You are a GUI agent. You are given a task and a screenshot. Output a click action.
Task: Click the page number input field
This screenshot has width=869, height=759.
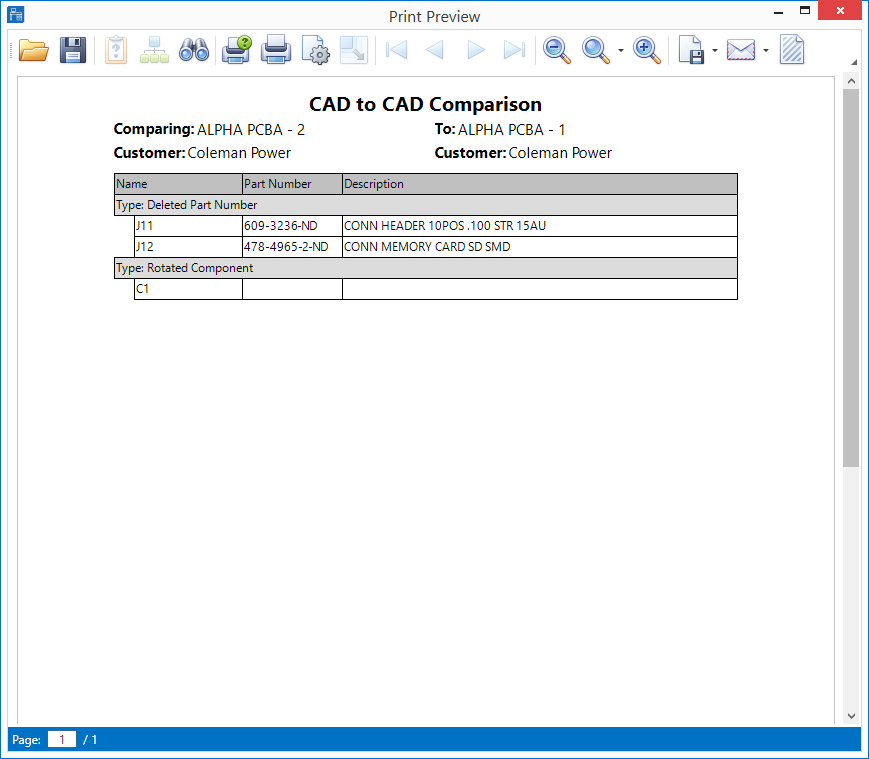pos(62,740)
